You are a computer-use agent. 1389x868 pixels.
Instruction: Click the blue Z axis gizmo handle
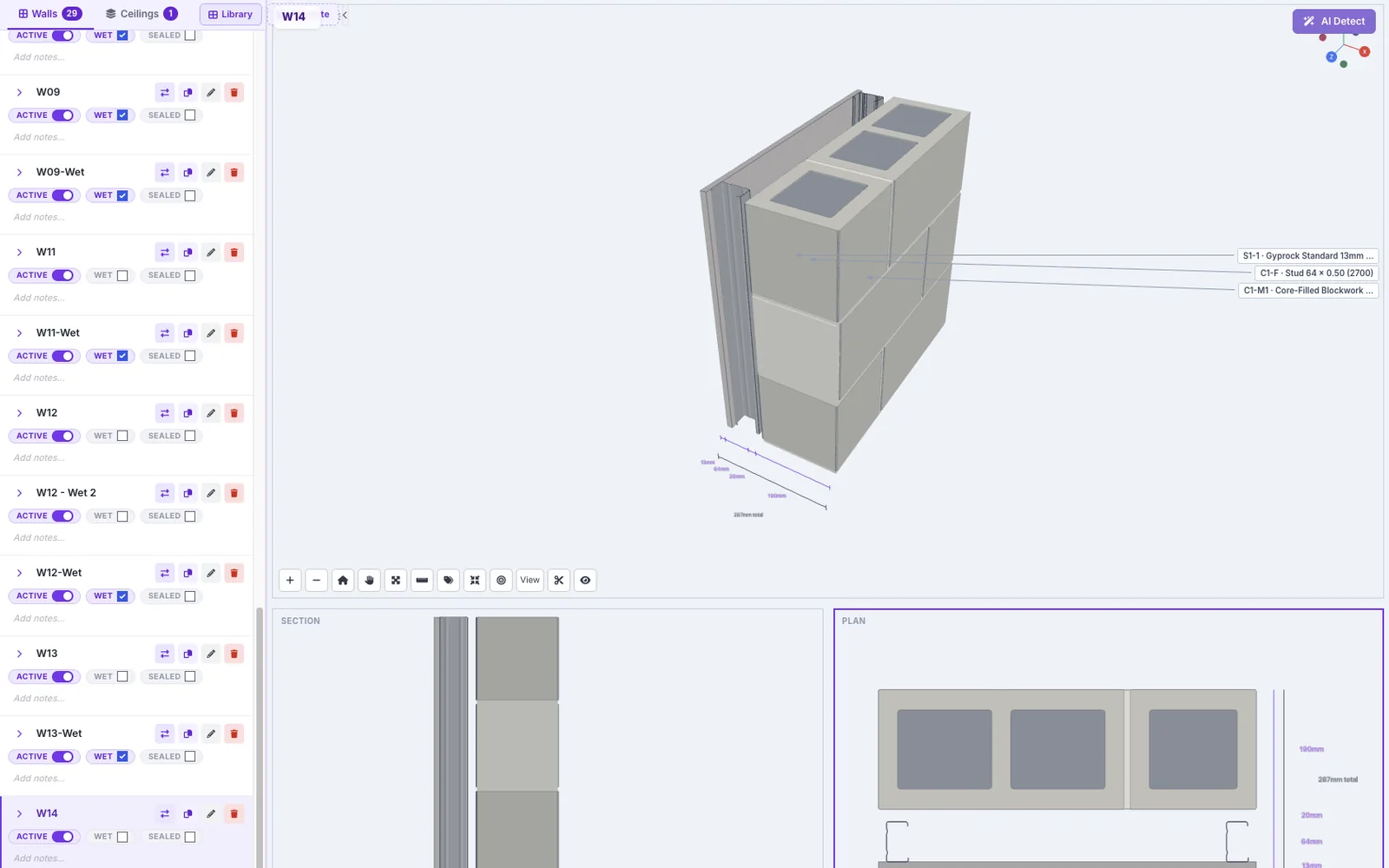(1331, 57)
